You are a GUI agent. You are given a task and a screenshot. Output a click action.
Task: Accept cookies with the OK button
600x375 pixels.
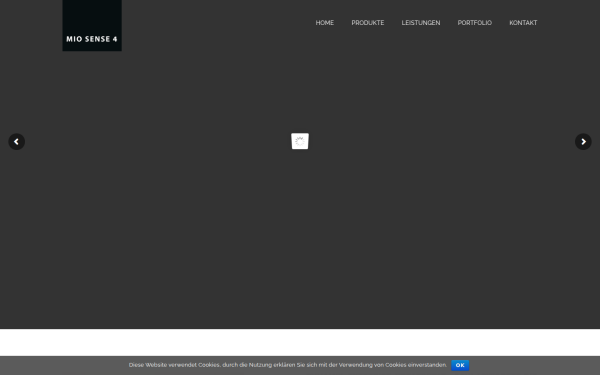[x=460, y=365]
